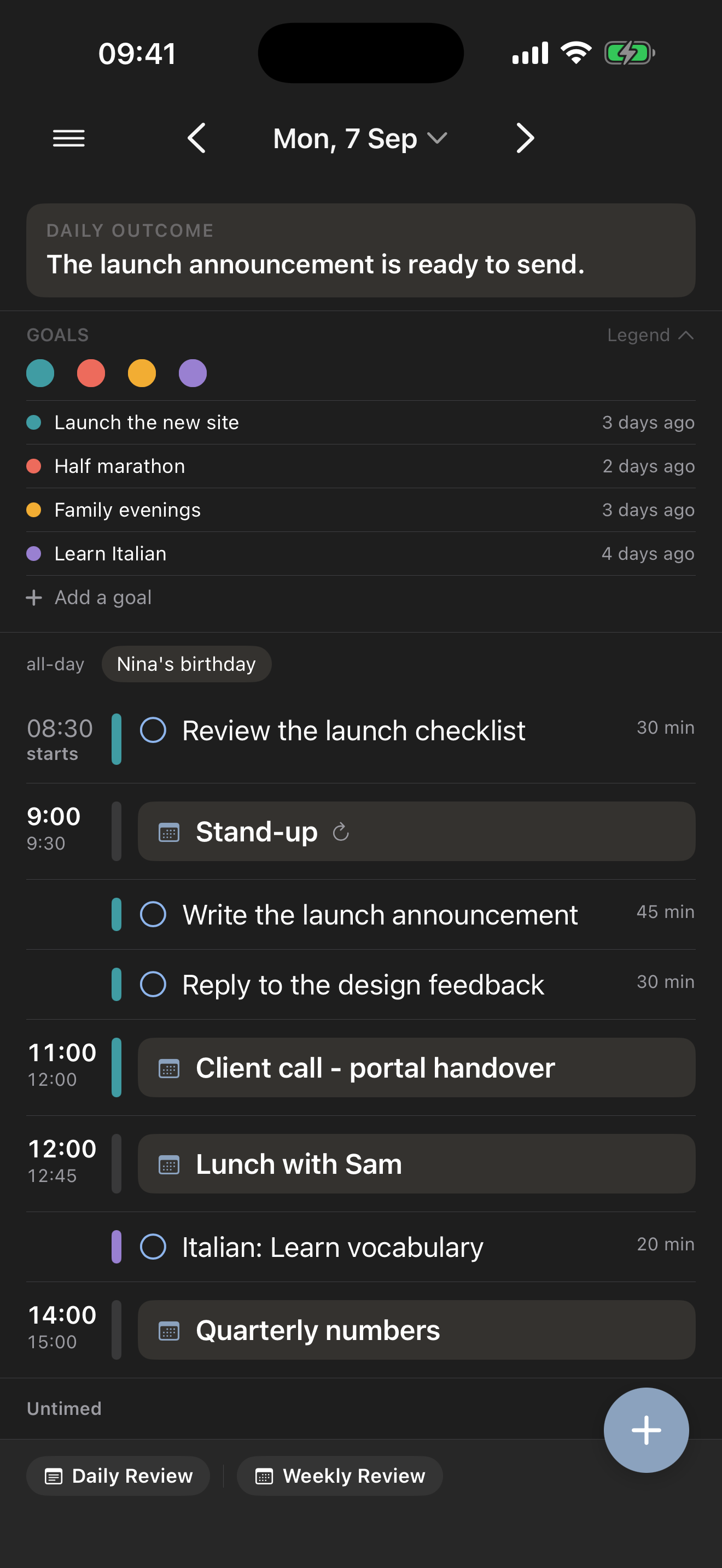The height and width of the screenshot is (1568, 722).
Task: Mark Write the launch announcement complete
Action: (x=153, y=914)
